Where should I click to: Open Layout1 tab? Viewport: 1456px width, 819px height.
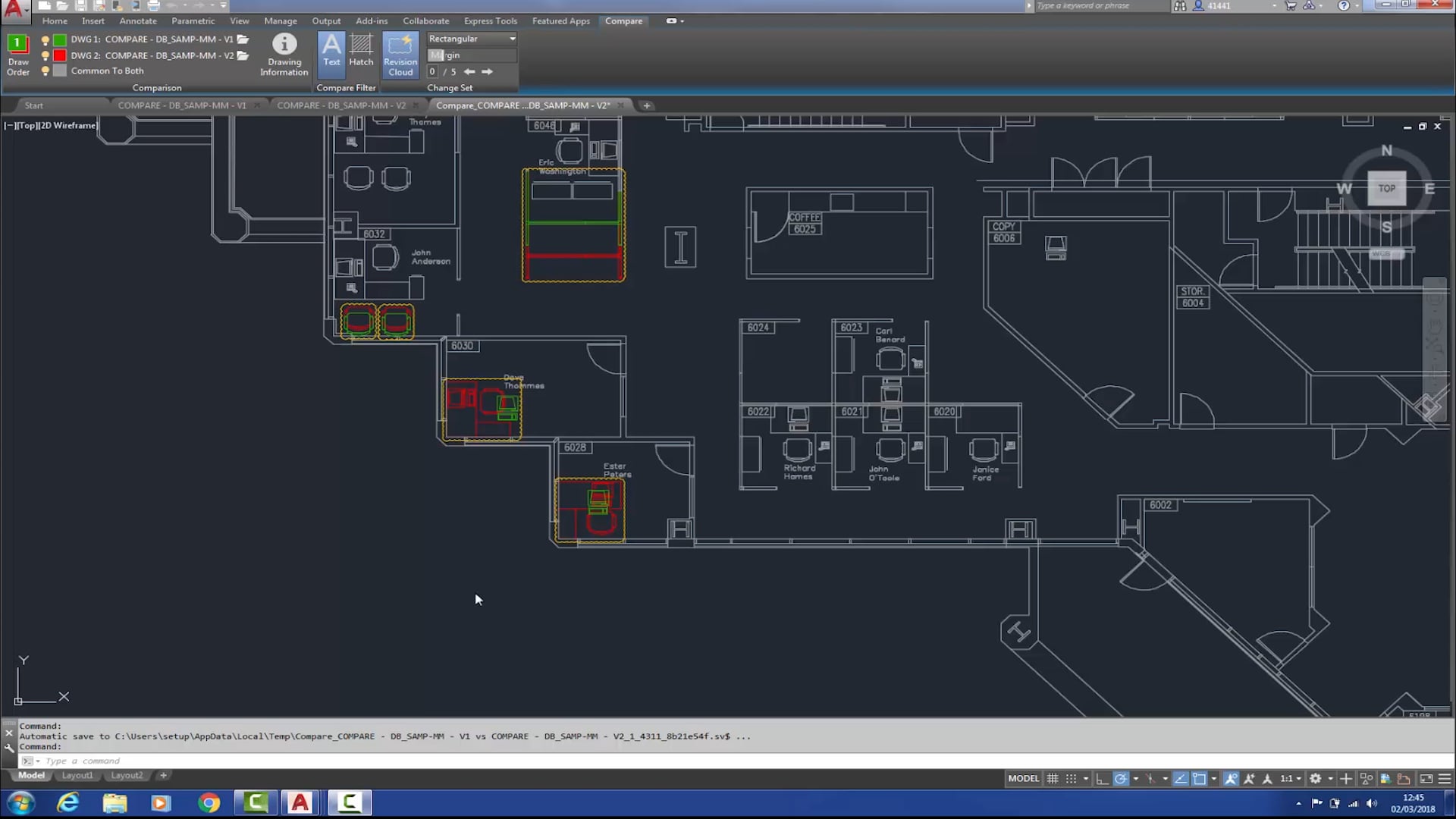tap(77, 775)
